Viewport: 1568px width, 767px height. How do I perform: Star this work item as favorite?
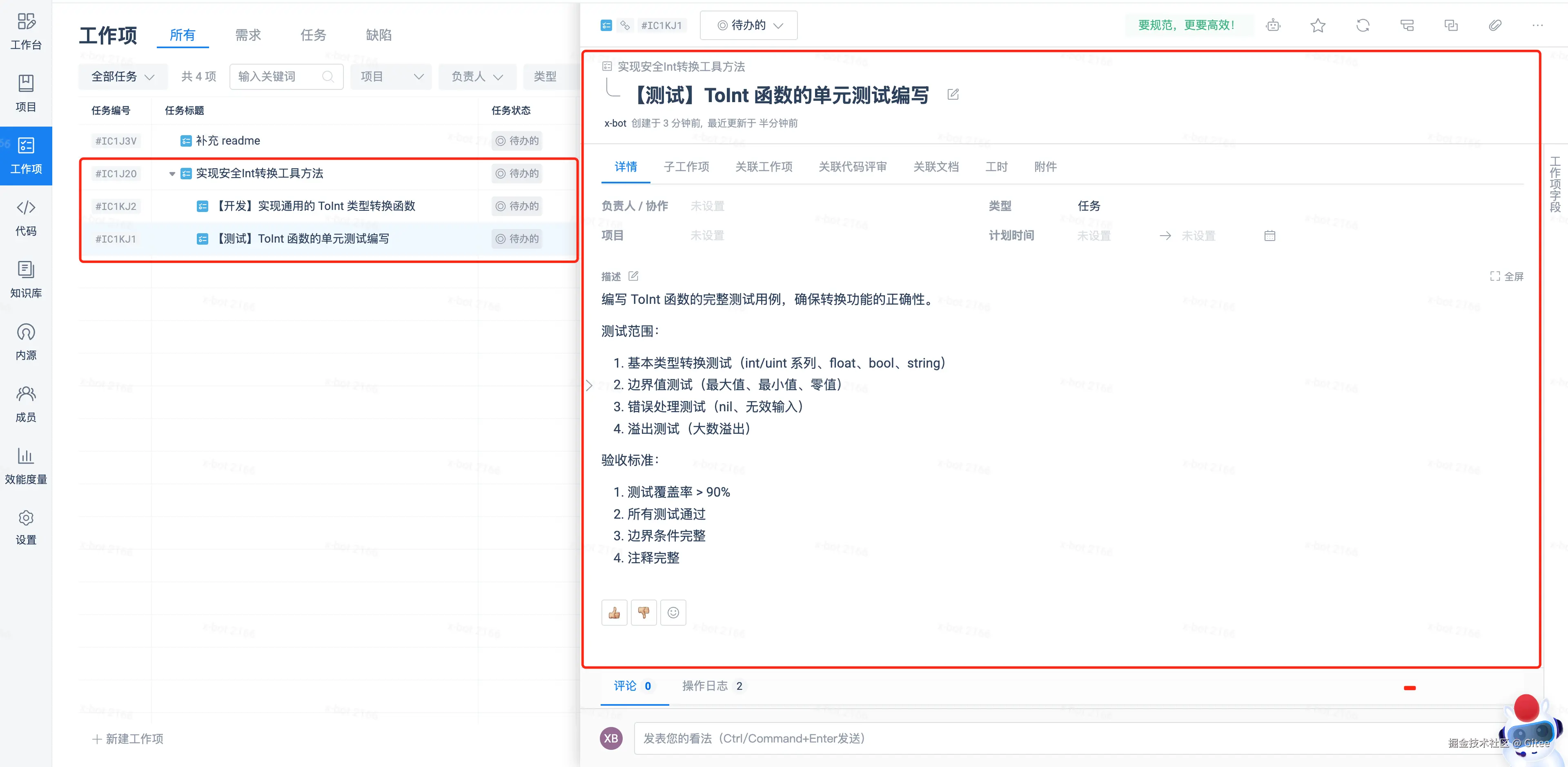click(x=1318, y=26)
